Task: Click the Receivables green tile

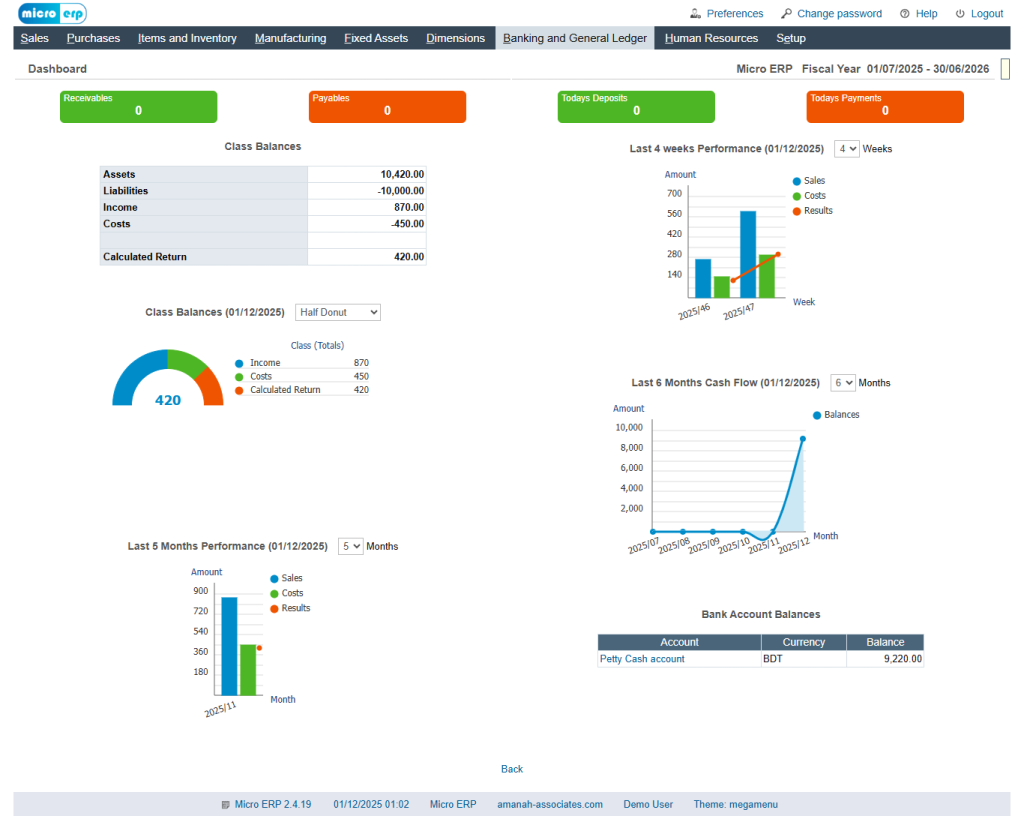Action: [138, 106]
